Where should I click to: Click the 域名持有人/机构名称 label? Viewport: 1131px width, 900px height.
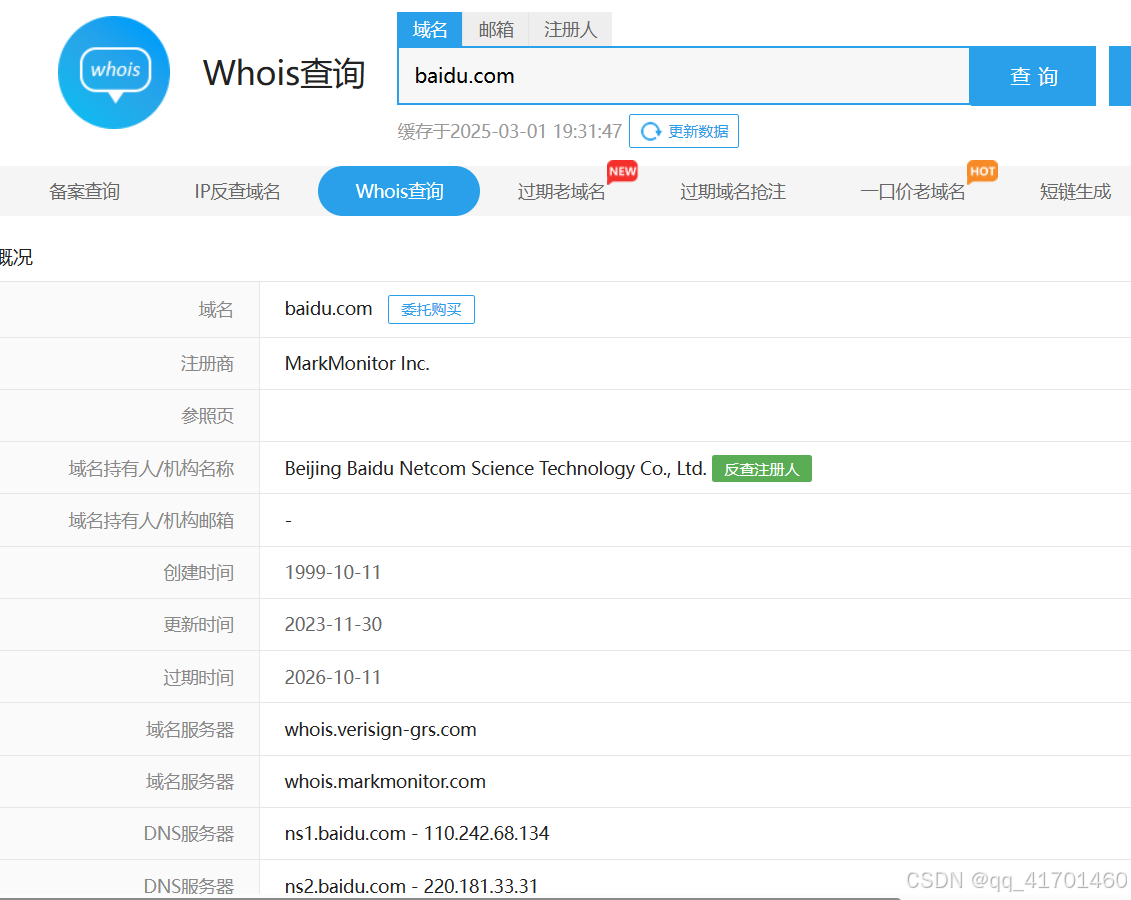[x=151, y=469]
